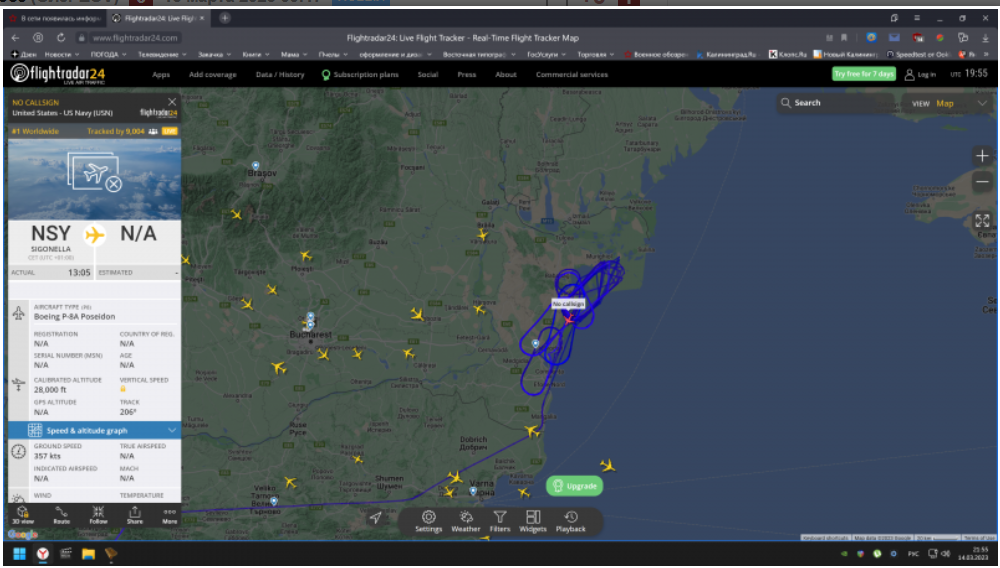The width and height of the screenshot is (1000, 568).
Task: Open the Клопс.Ru bookmark
Action: pos(788,54)
